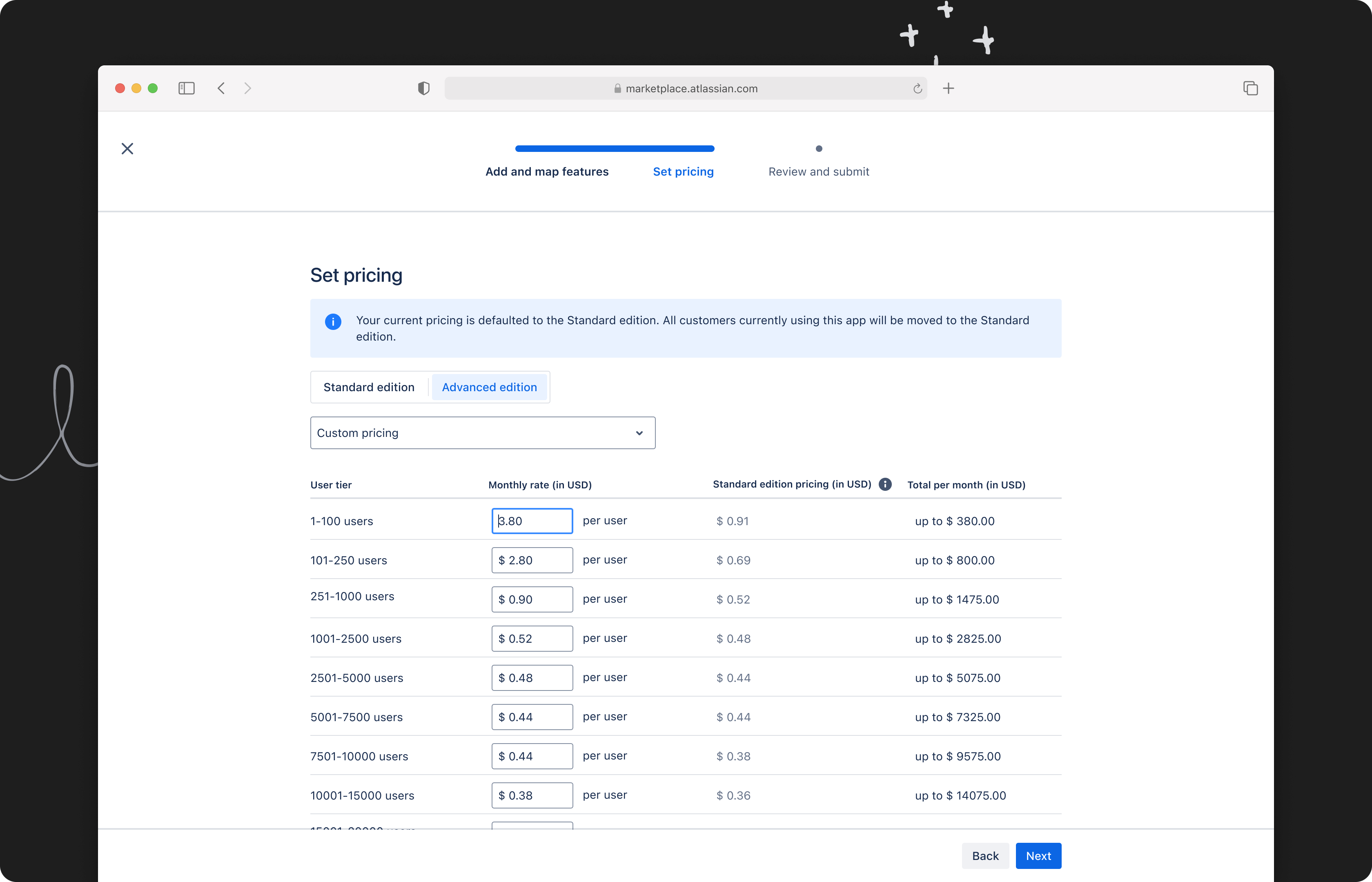
Task: Click the $ 0.69 standard price value
Action: pos(733,561)
